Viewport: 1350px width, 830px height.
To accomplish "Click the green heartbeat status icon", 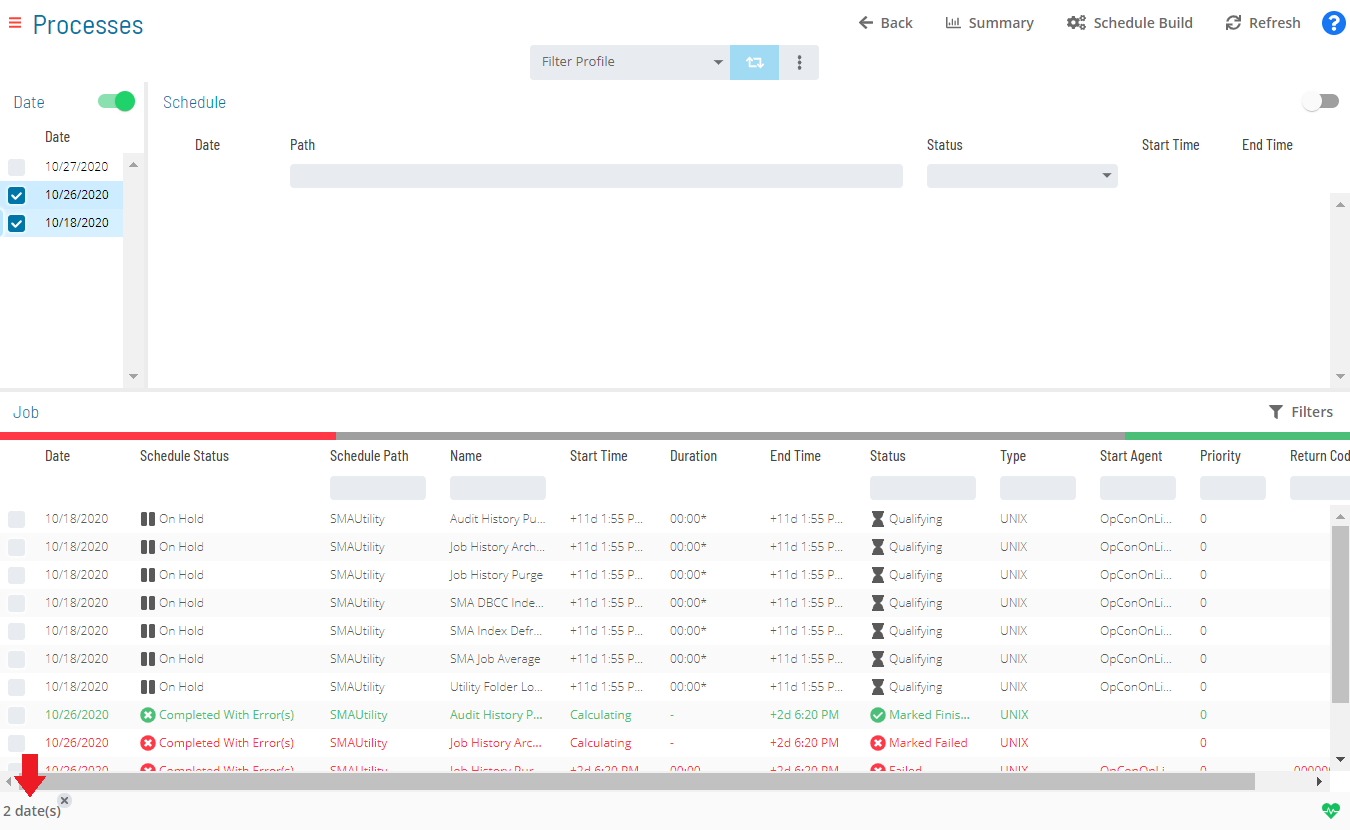I will (x=1330, y=811).
